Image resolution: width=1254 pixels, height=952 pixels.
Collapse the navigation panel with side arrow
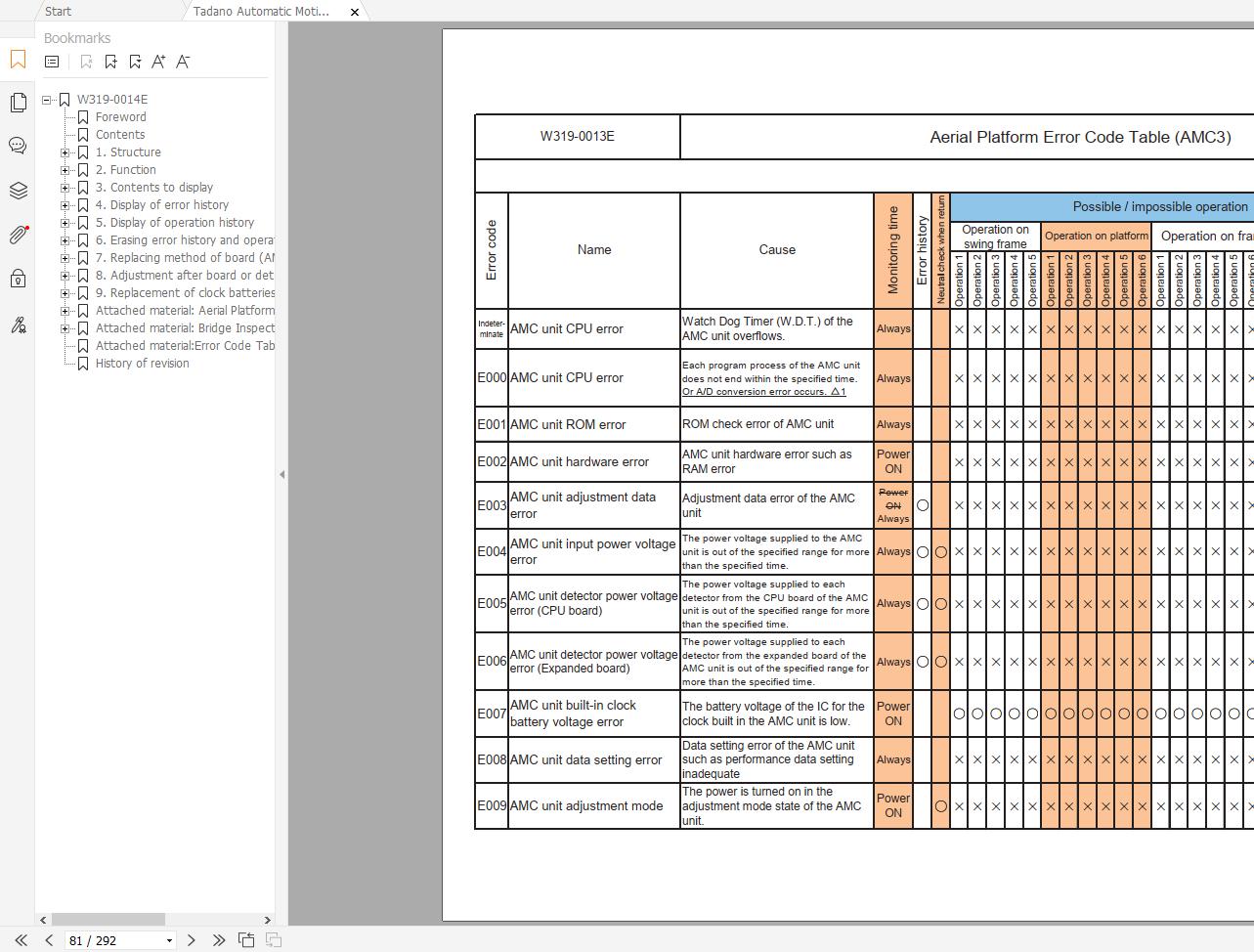281,475
